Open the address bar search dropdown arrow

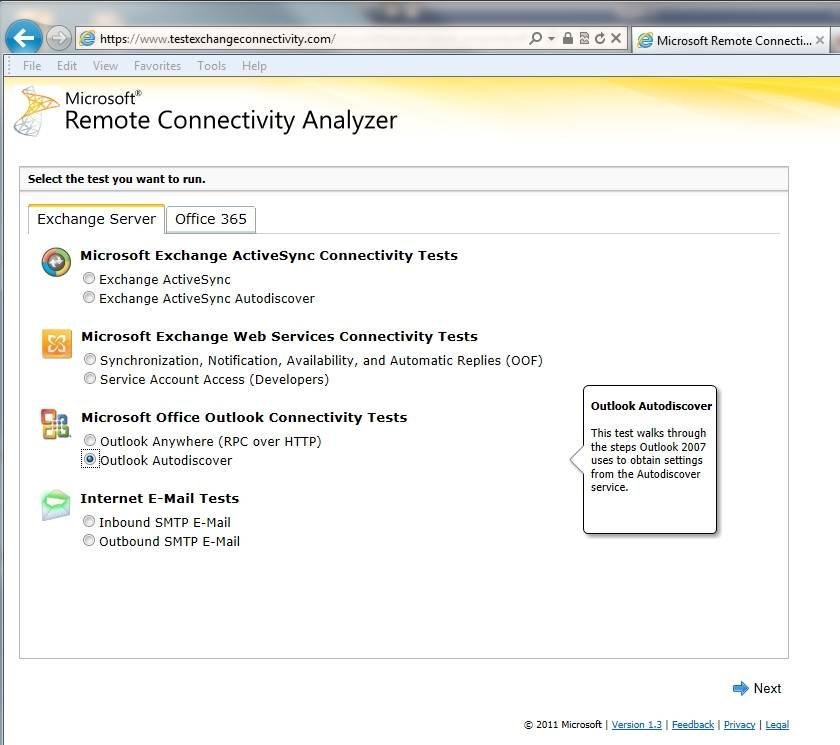point(551,39)
